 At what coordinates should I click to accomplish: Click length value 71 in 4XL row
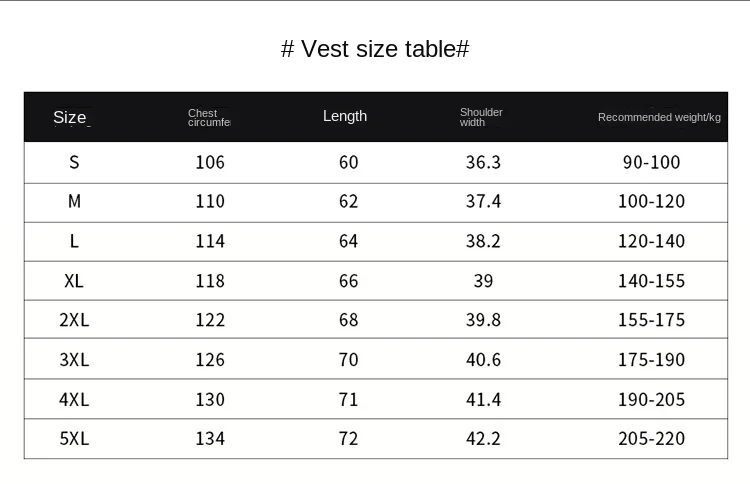(348, 399)
